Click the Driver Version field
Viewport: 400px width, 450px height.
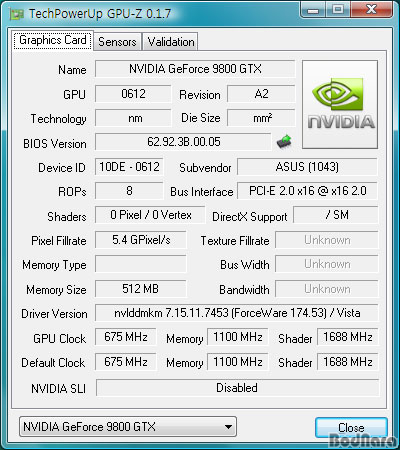[237, 313]
